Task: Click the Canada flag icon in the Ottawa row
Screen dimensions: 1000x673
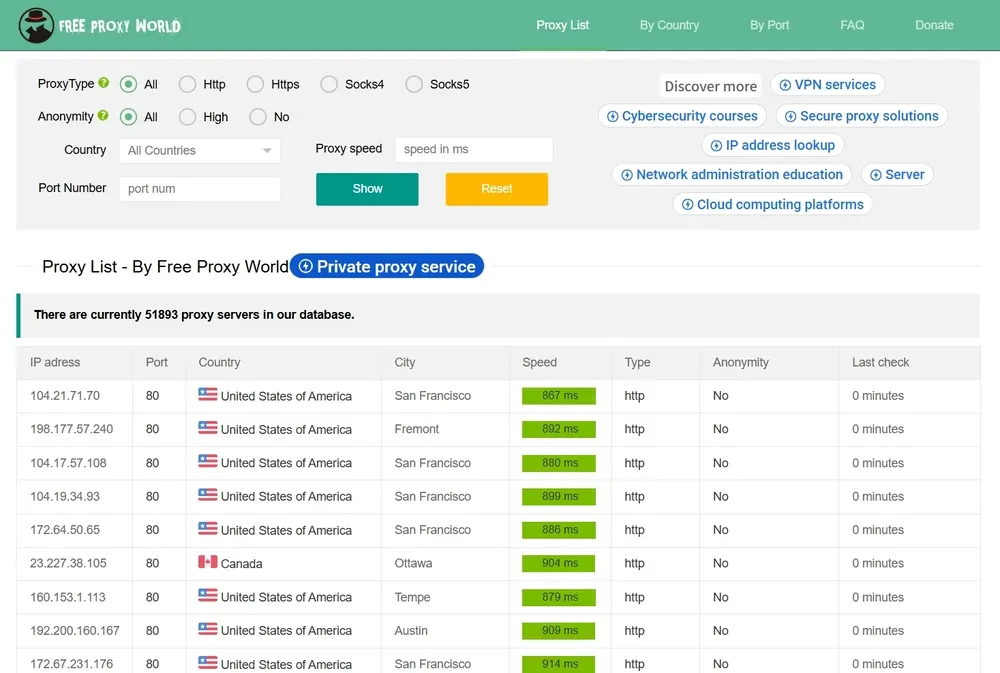Action: [208, 563]
